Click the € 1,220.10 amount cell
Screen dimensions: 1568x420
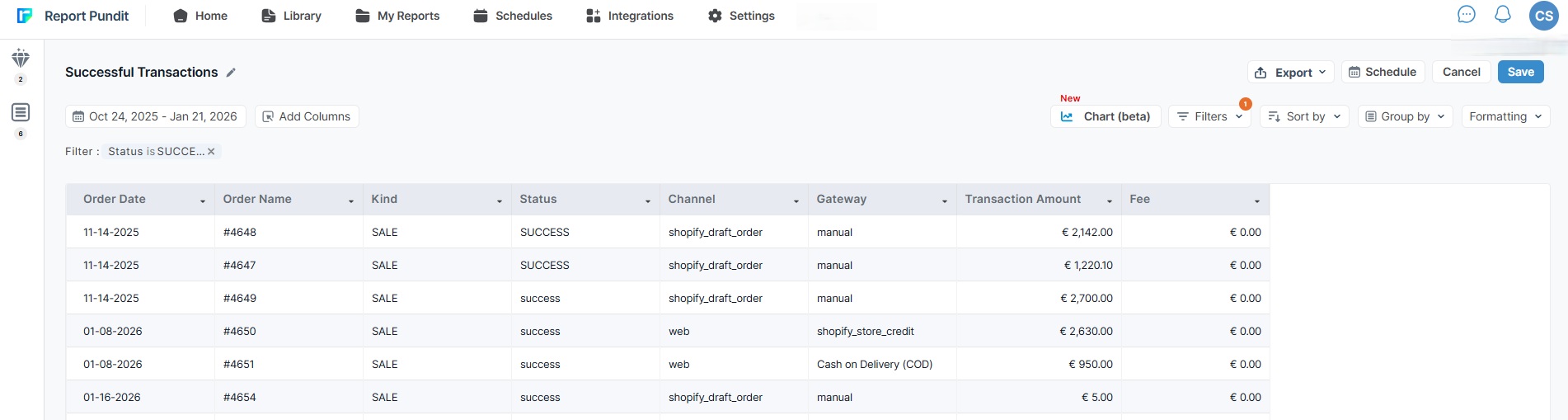tap(1039, 265)
